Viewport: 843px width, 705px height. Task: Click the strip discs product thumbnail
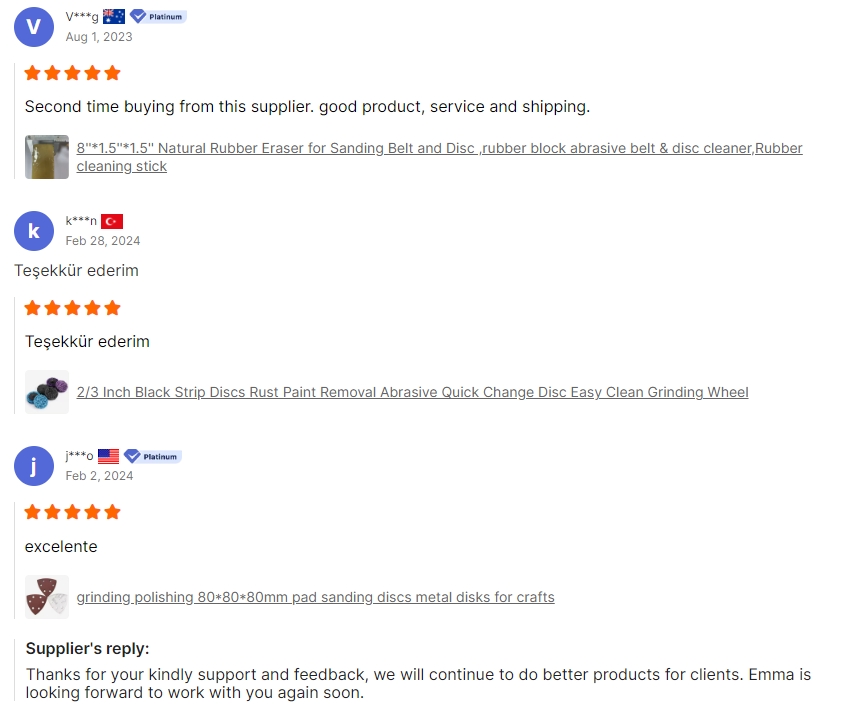pyautogui.click(x=47, y=392)
